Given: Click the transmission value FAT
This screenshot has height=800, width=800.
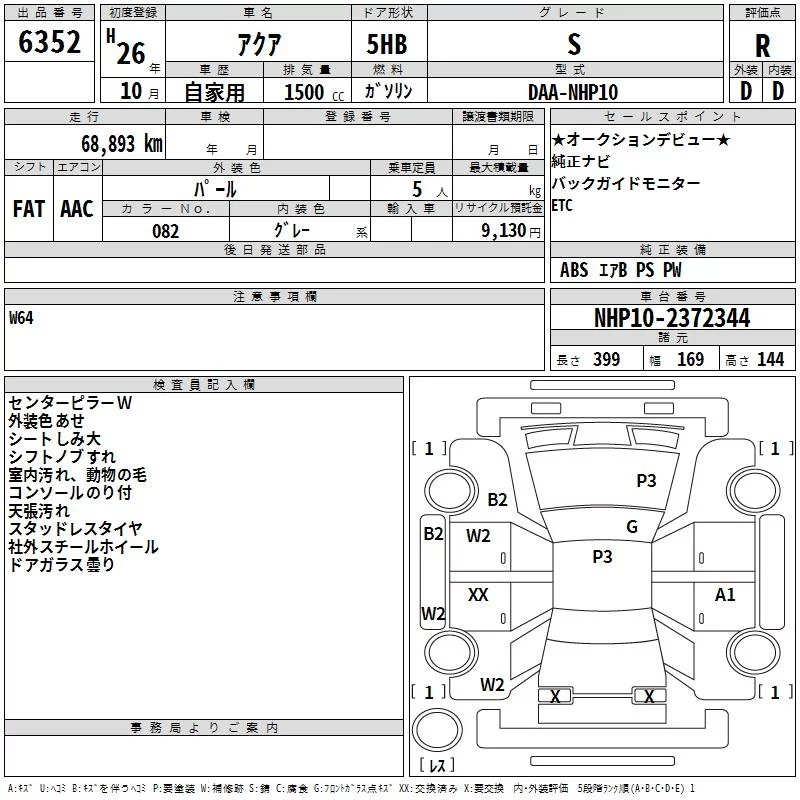Looking at the screenshot, I should 29,209.
